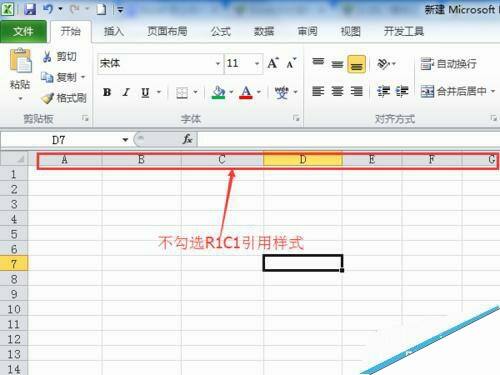Click the Select All corner button
This screenshot has width=500, height=375.
pos(14,159)
